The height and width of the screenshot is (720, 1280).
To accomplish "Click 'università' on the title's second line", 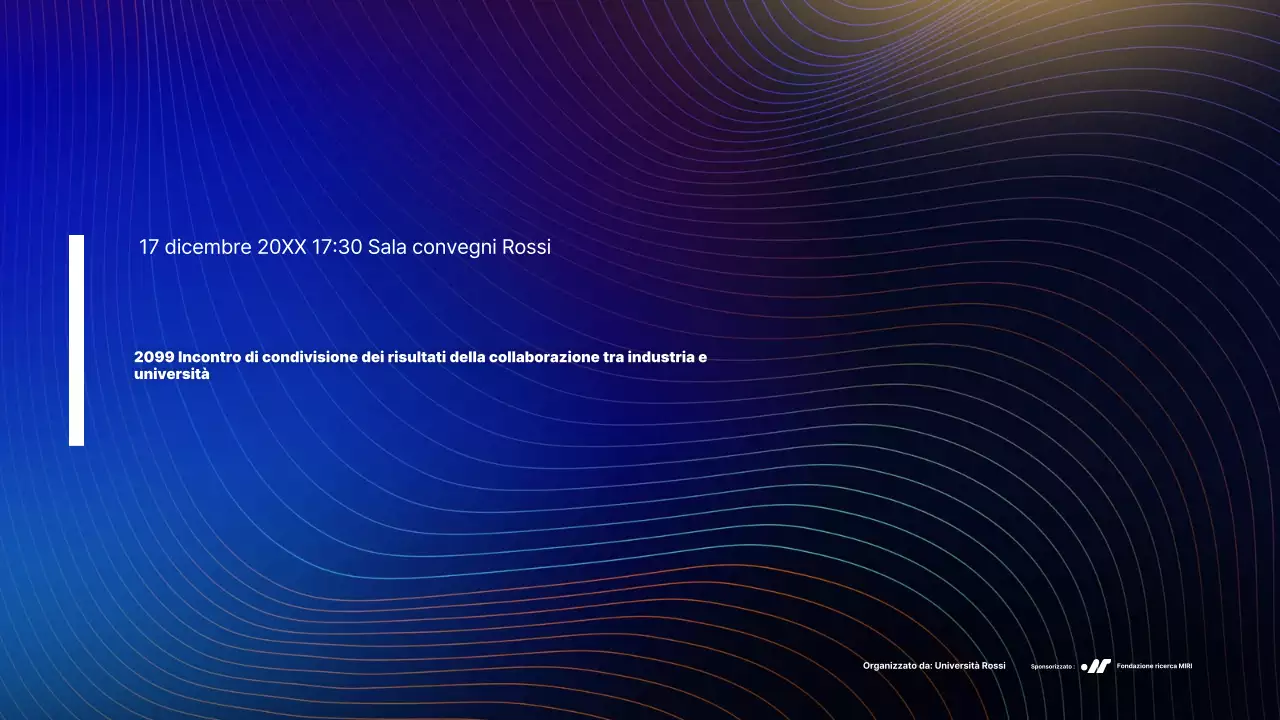I will click(x=172, y=375).
